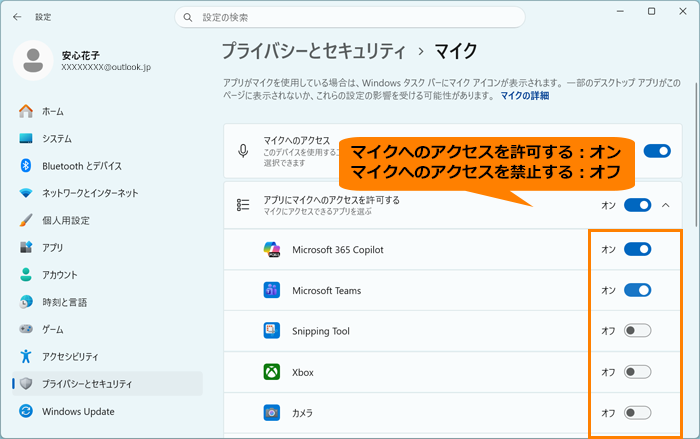
Task: Click the microphone icon in マイクへのアクセス
Action: [243, 151]
